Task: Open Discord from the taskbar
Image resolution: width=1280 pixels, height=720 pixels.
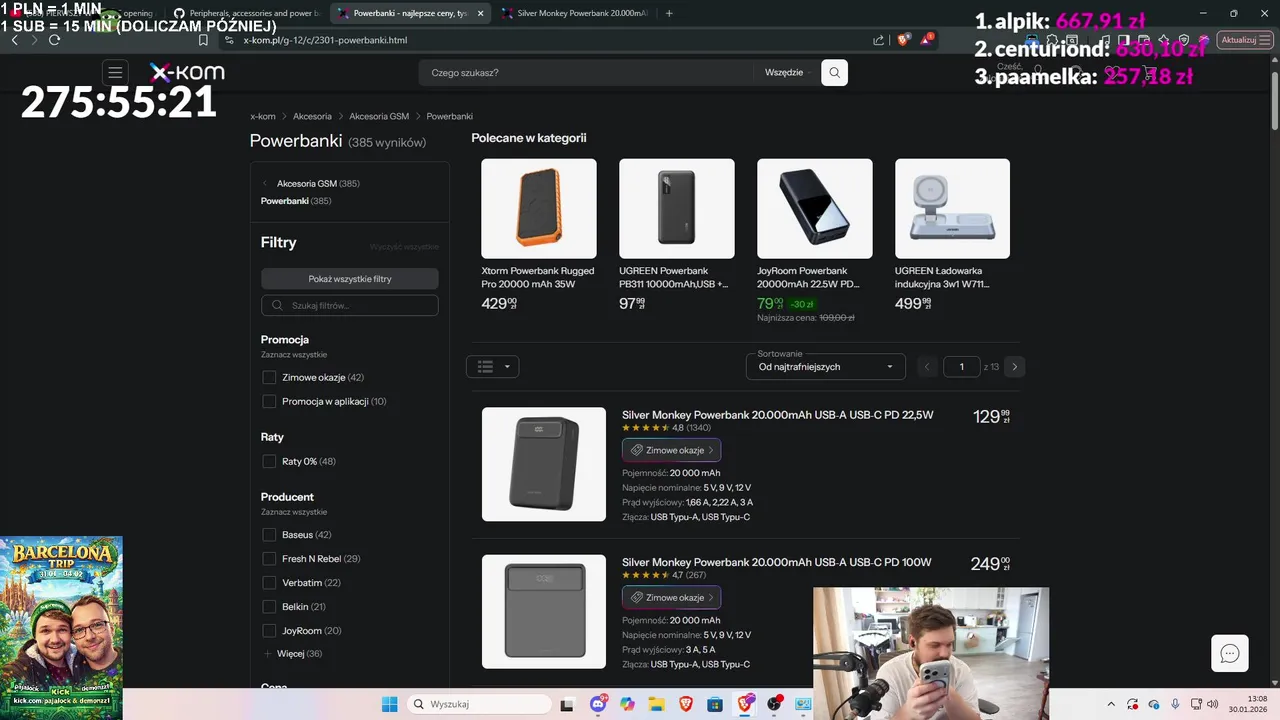Action: (x=598, y=704)
